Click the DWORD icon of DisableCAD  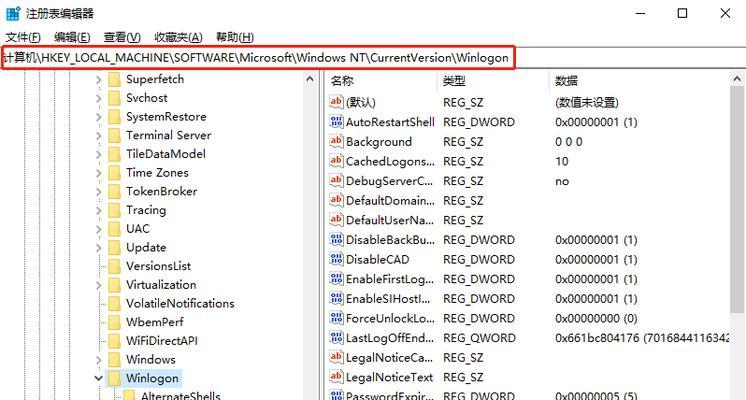[336, 259]
